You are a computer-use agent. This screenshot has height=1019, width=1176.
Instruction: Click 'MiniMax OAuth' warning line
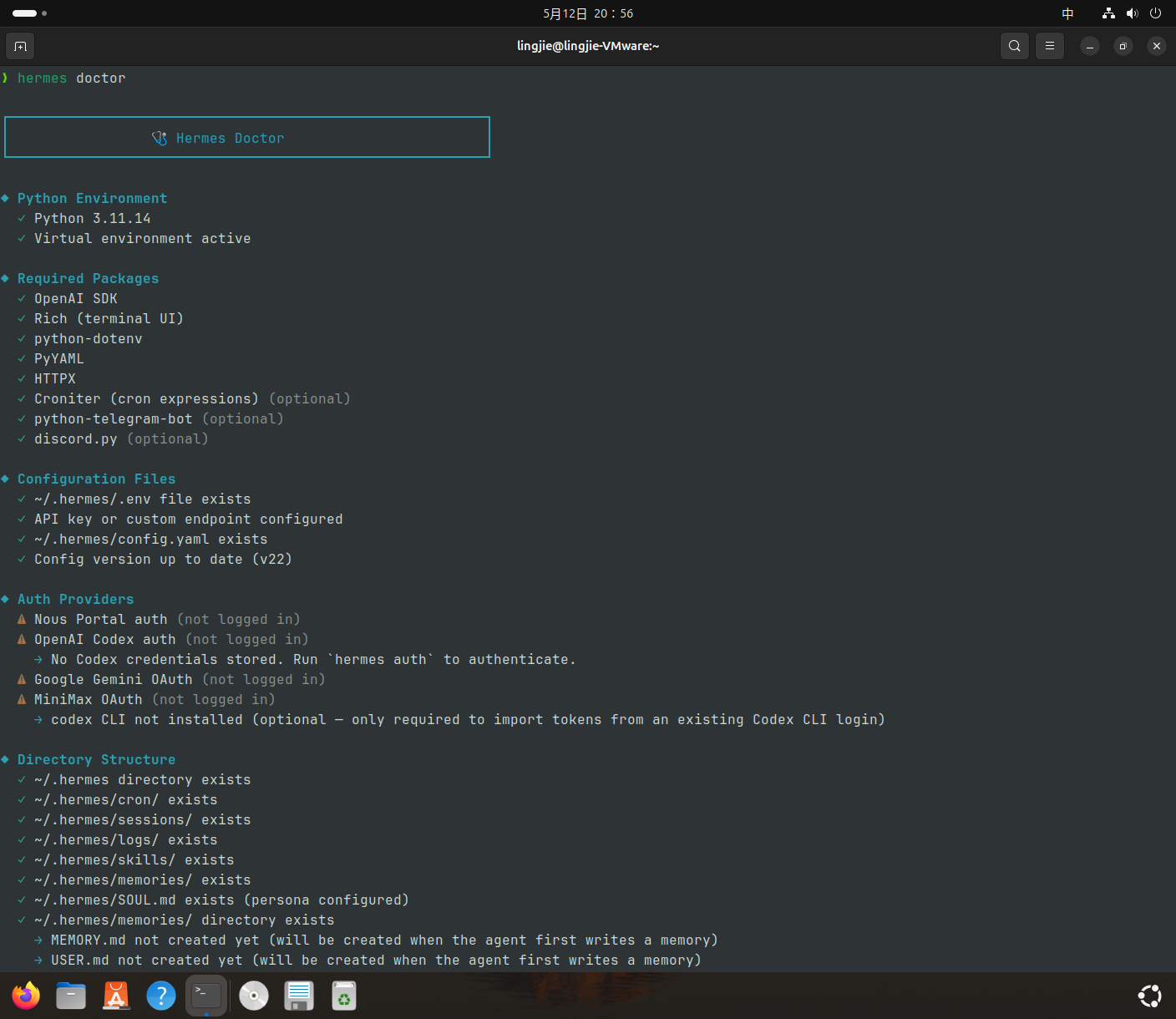155,700
